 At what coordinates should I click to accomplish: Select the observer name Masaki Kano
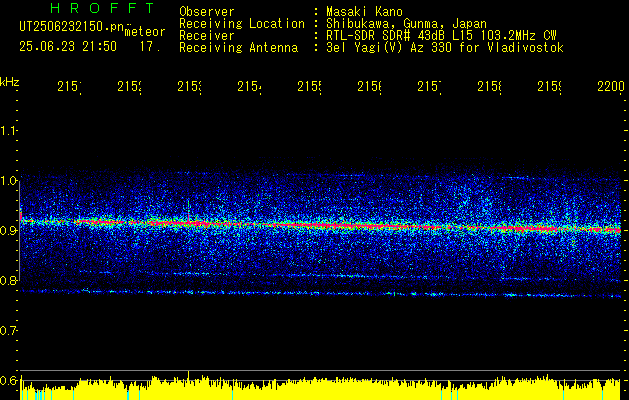tap(364, 12)
